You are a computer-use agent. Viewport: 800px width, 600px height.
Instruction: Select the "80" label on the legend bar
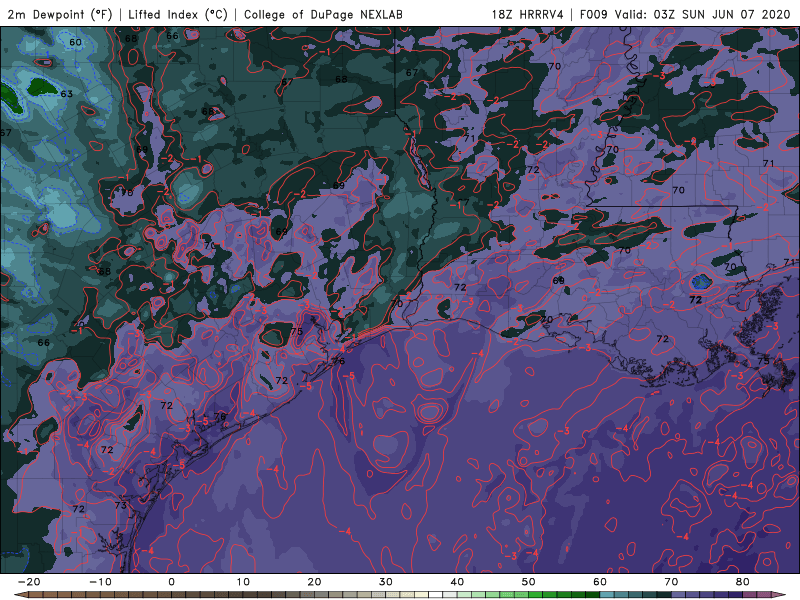click(743, 582)
